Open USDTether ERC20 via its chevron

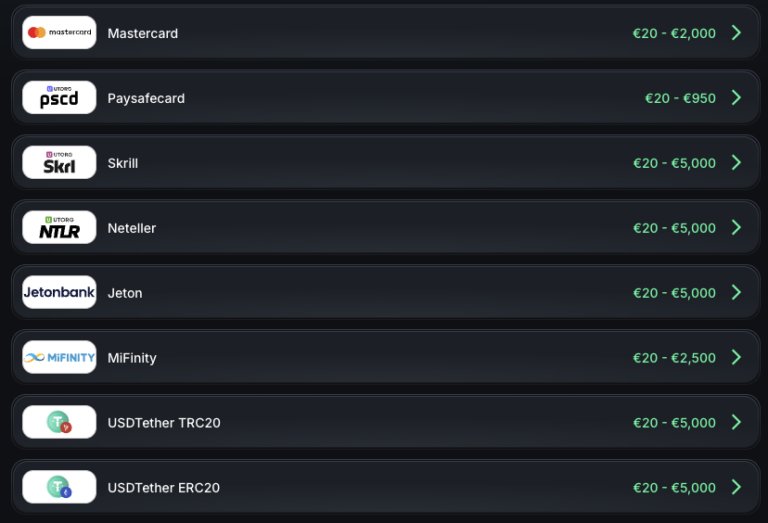[x=736, y=487]
